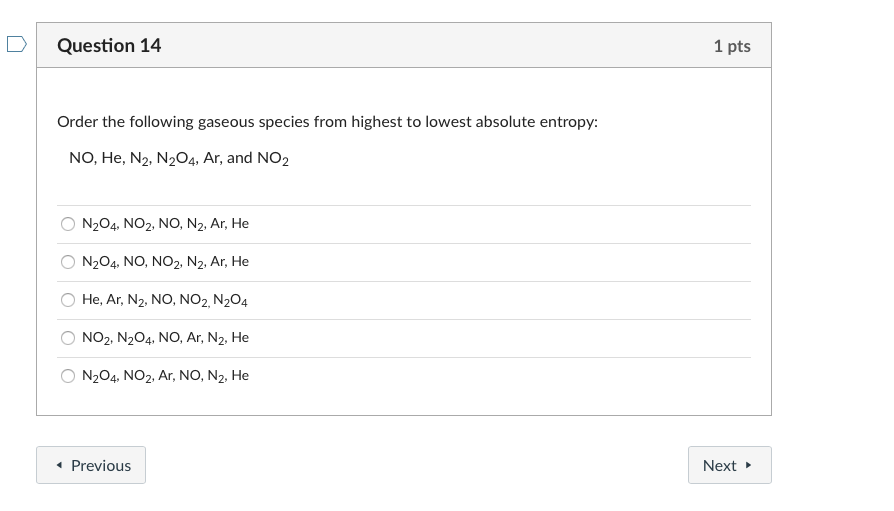Pick the radio for He, Ar, N2, NO, NO2, N2O4

(x=68, y=300)
